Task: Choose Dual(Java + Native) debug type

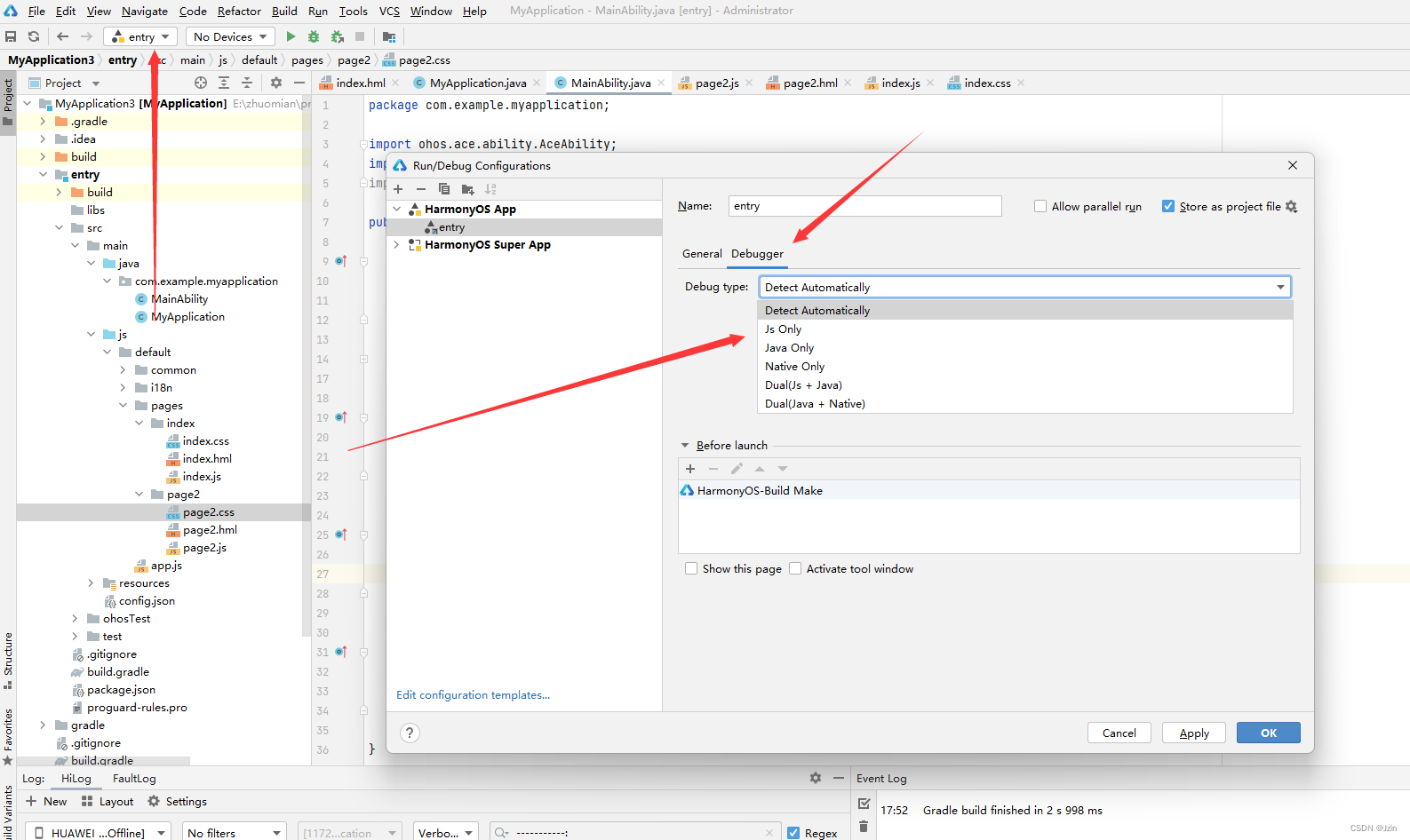Action: pyautogui.click(x=1025, y=403)
